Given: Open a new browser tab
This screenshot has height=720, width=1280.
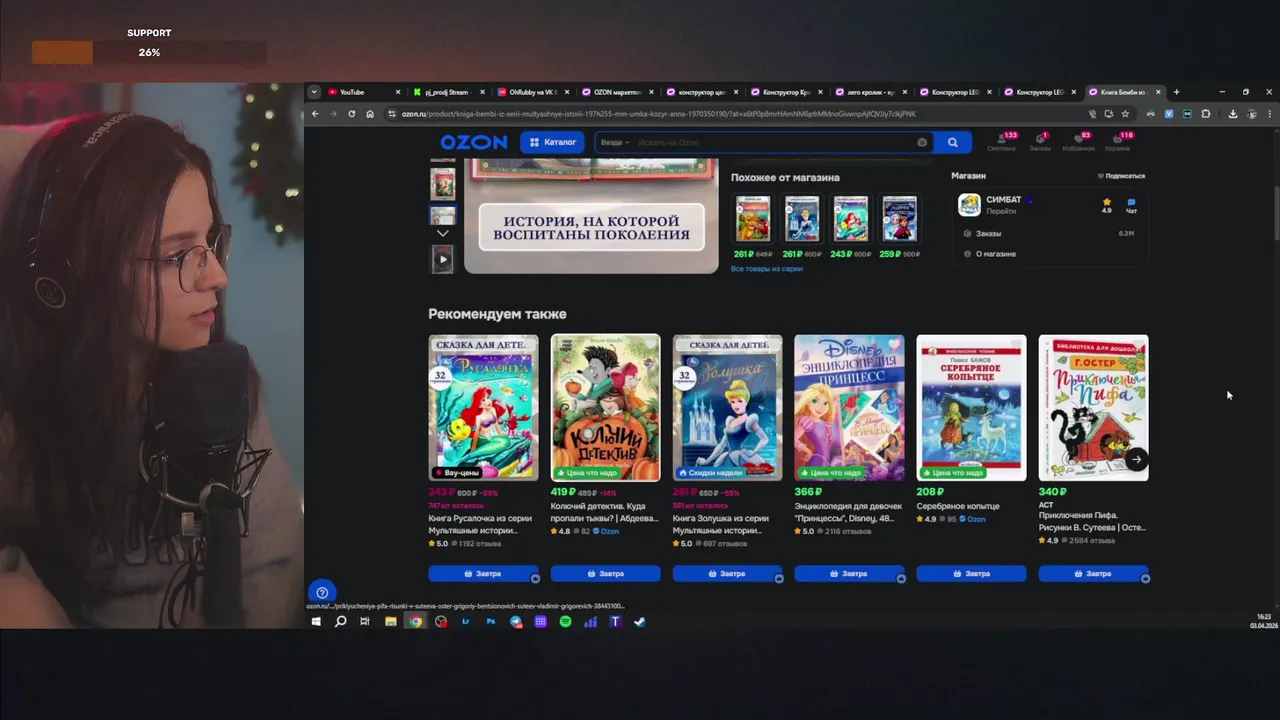Looking at the screenshot, I should pyautogui.click(x=1176, y=92).
